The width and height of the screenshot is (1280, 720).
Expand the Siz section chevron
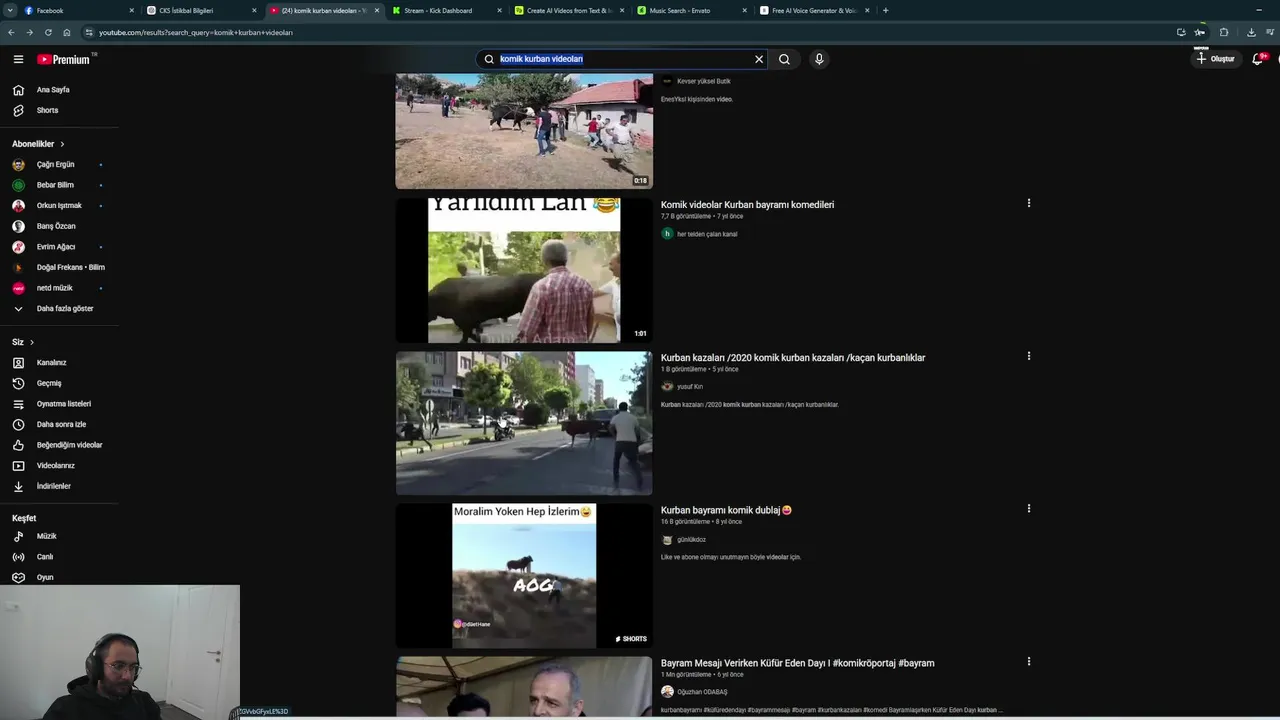31,342
